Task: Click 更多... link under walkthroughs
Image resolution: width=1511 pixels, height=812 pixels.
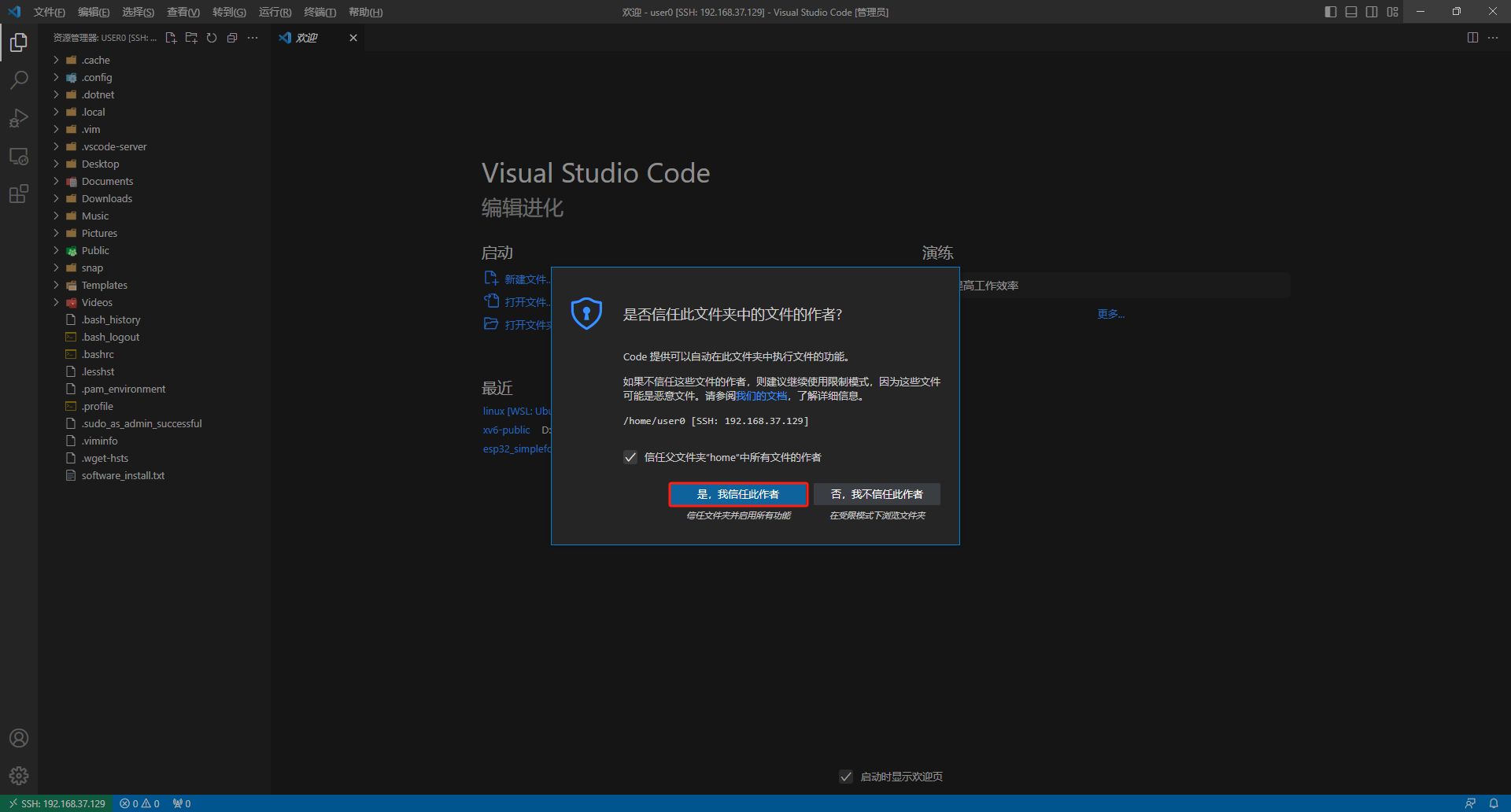Action: [x=1111, y=314]
